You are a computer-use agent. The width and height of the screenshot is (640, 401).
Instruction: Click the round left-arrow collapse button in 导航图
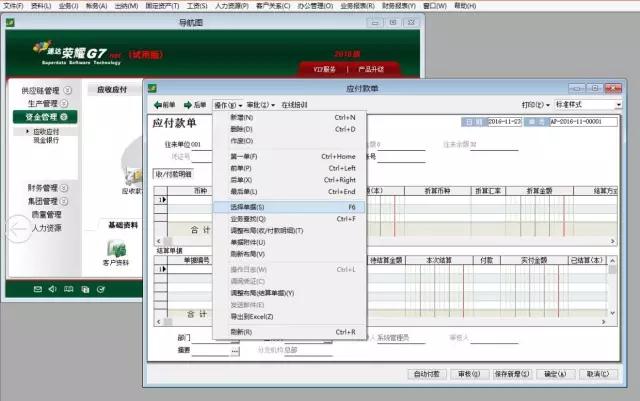(18, 229)
